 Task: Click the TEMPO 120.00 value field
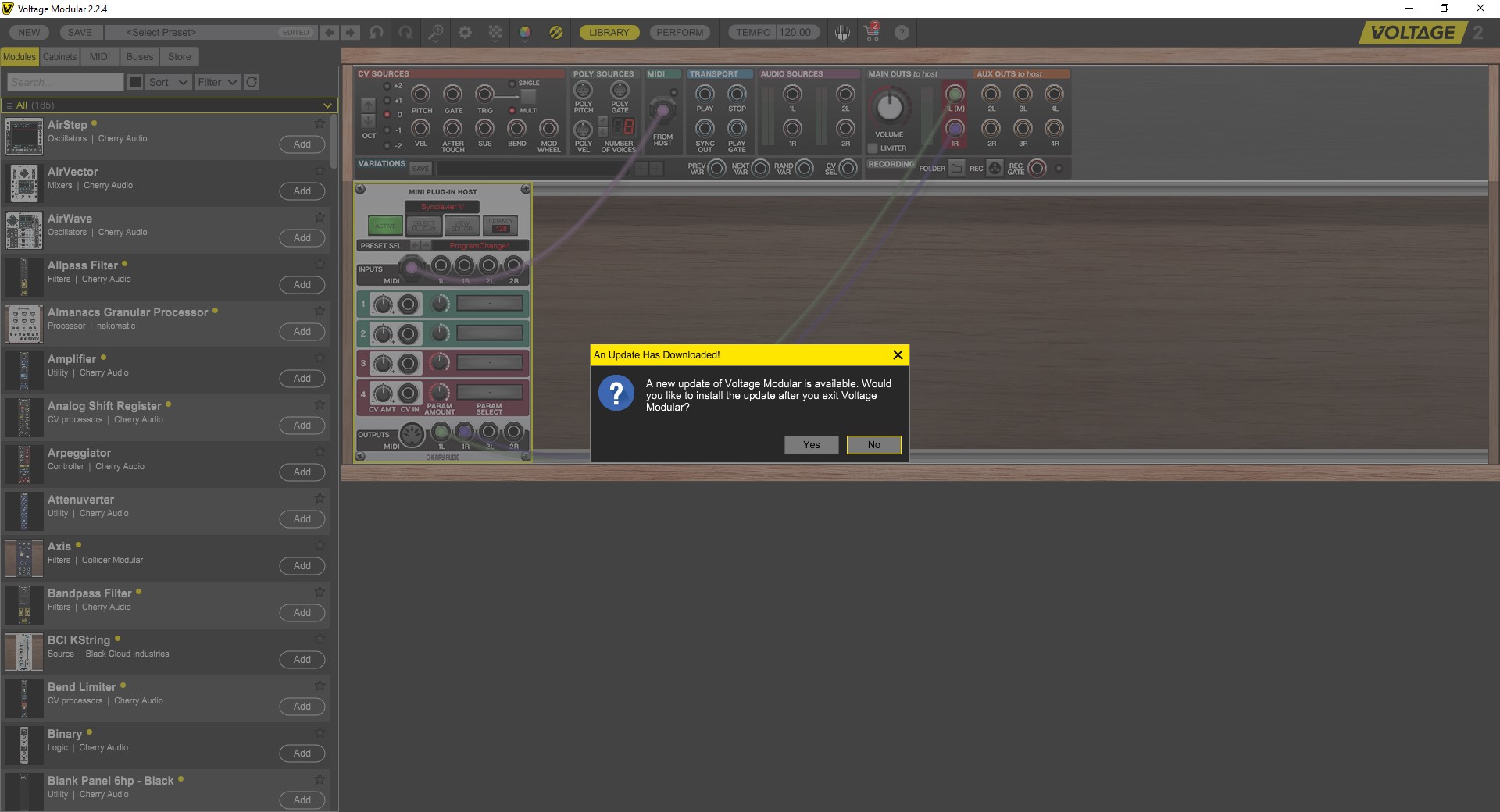(x=797, y=33)
